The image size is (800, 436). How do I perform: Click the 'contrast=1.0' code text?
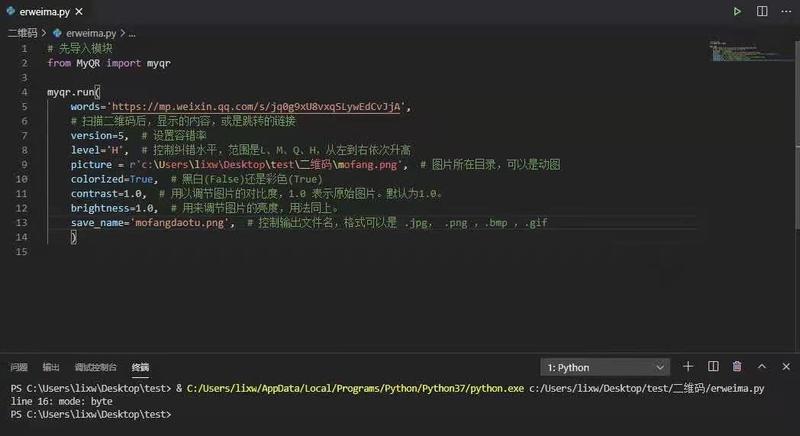(x=106, y=194)
